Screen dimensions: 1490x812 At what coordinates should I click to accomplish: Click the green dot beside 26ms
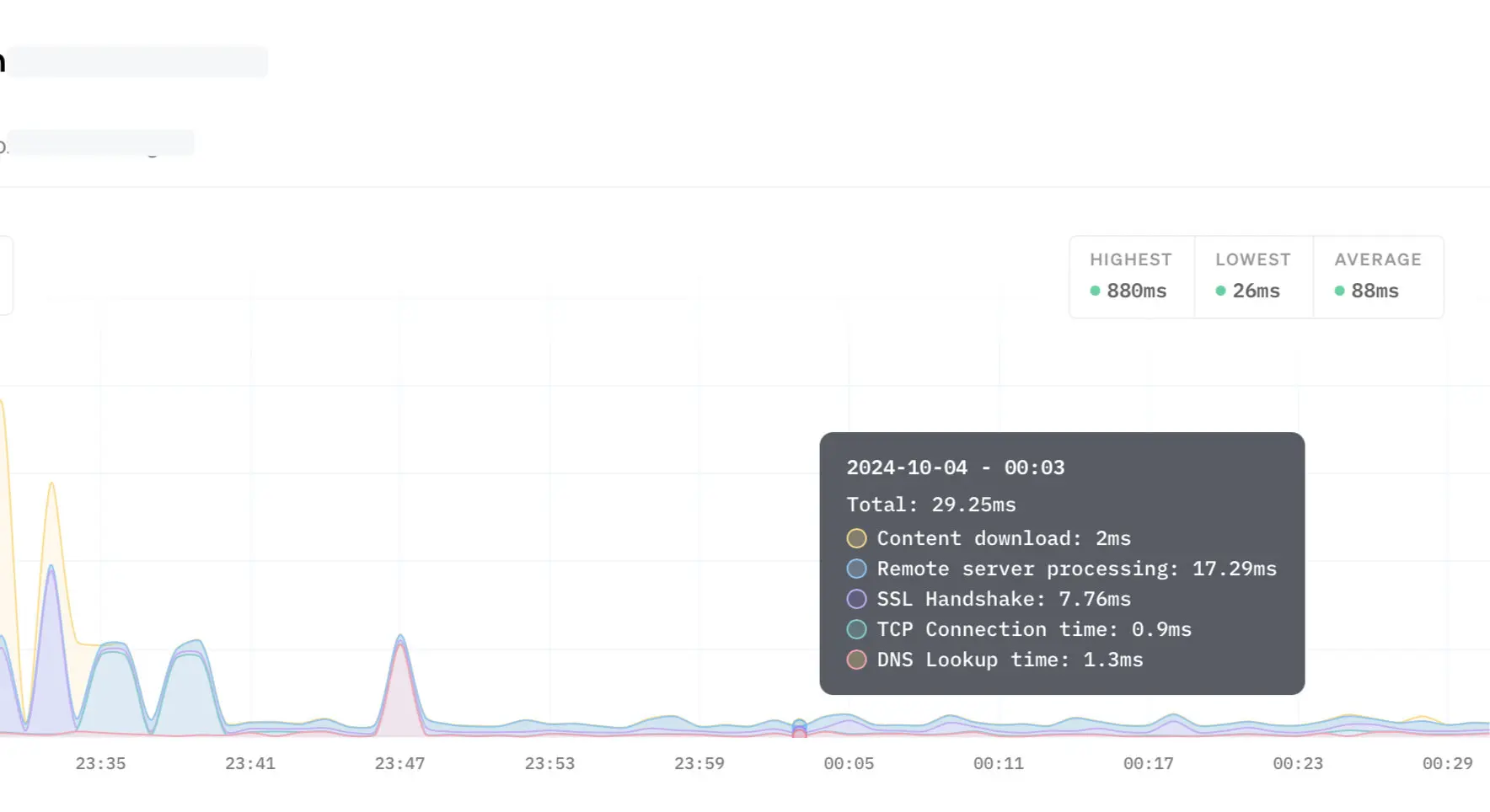(1220, 291)
